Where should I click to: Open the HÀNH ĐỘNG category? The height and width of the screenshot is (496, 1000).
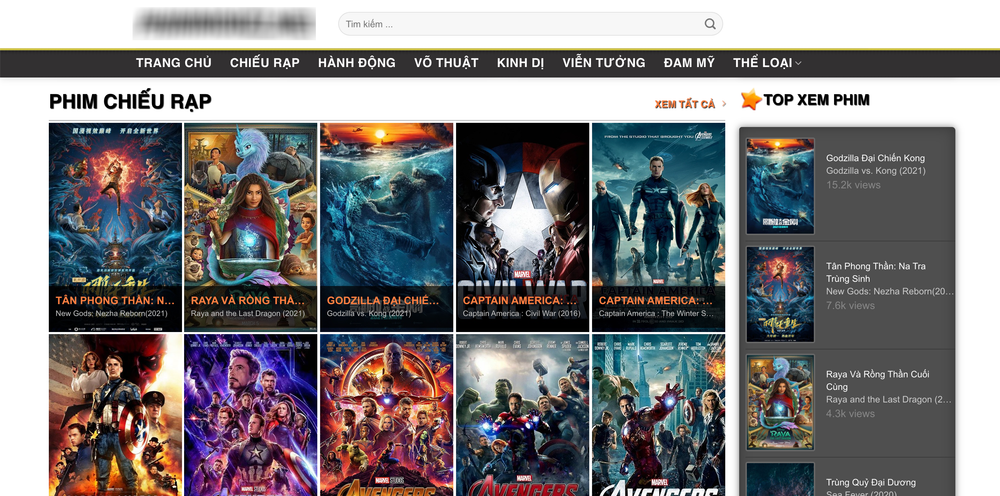point(357,62)
